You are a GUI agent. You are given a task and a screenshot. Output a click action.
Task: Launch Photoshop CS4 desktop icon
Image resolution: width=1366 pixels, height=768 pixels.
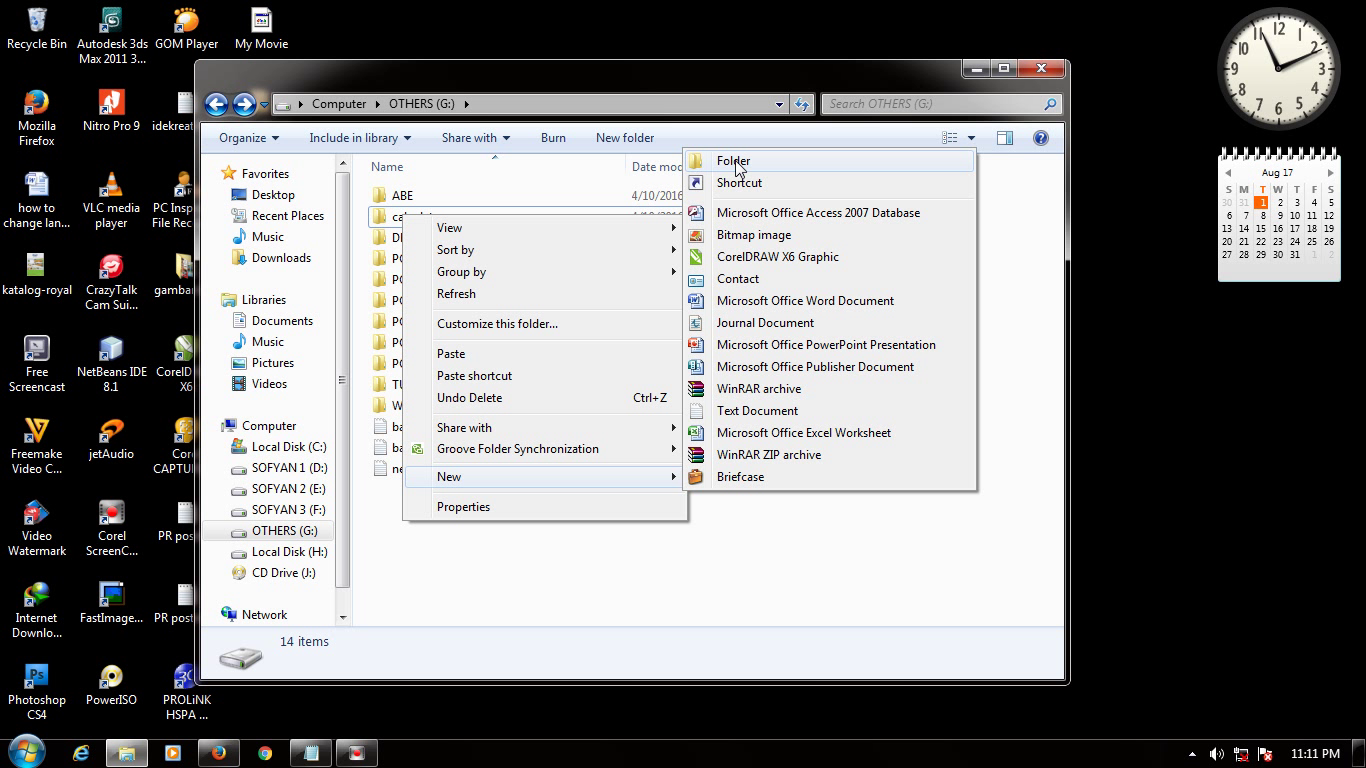point(37,692)
